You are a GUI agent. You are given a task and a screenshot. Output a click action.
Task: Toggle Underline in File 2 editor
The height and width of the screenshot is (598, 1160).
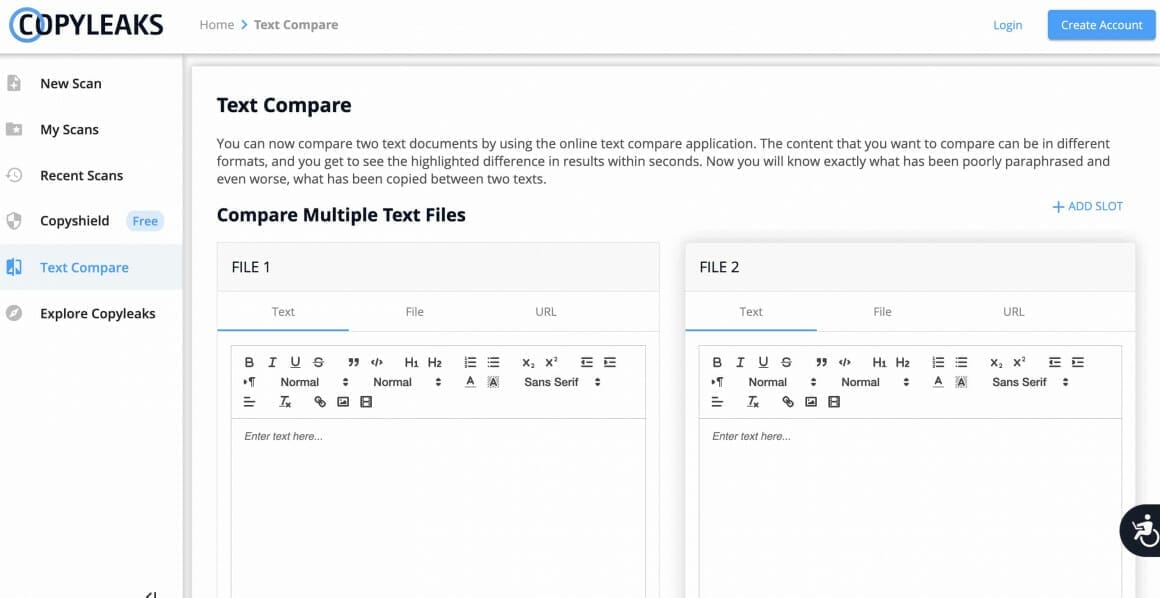tap(763, 362)
